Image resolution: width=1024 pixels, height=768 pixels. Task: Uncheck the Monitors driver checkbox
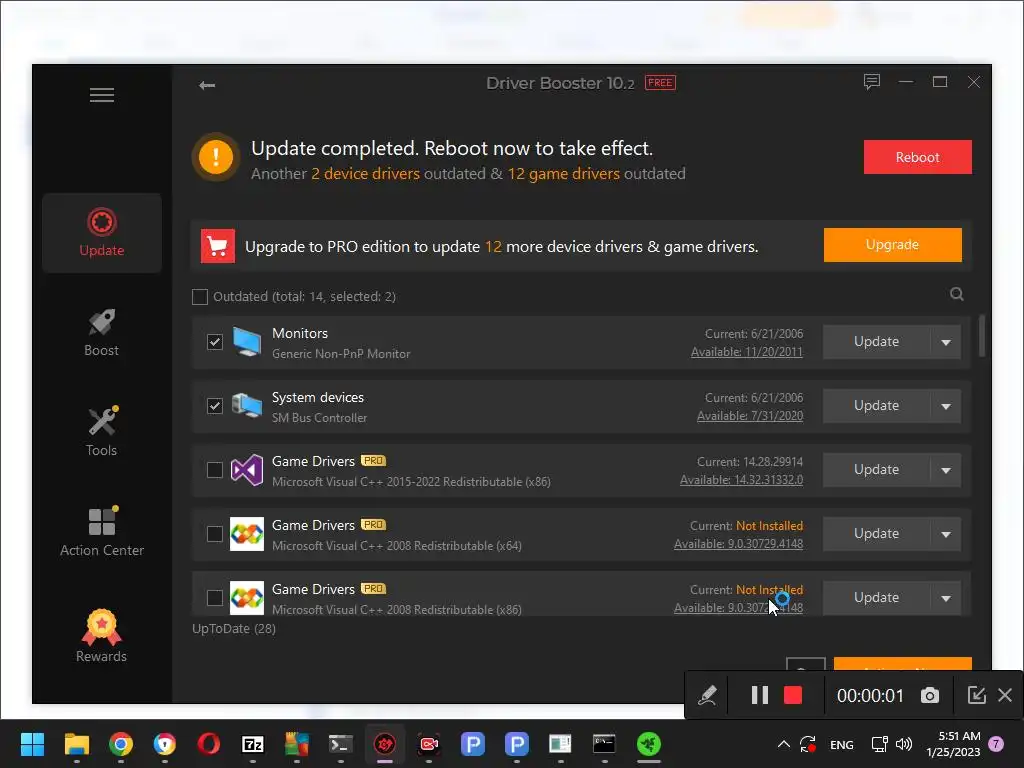click(215, 342)
